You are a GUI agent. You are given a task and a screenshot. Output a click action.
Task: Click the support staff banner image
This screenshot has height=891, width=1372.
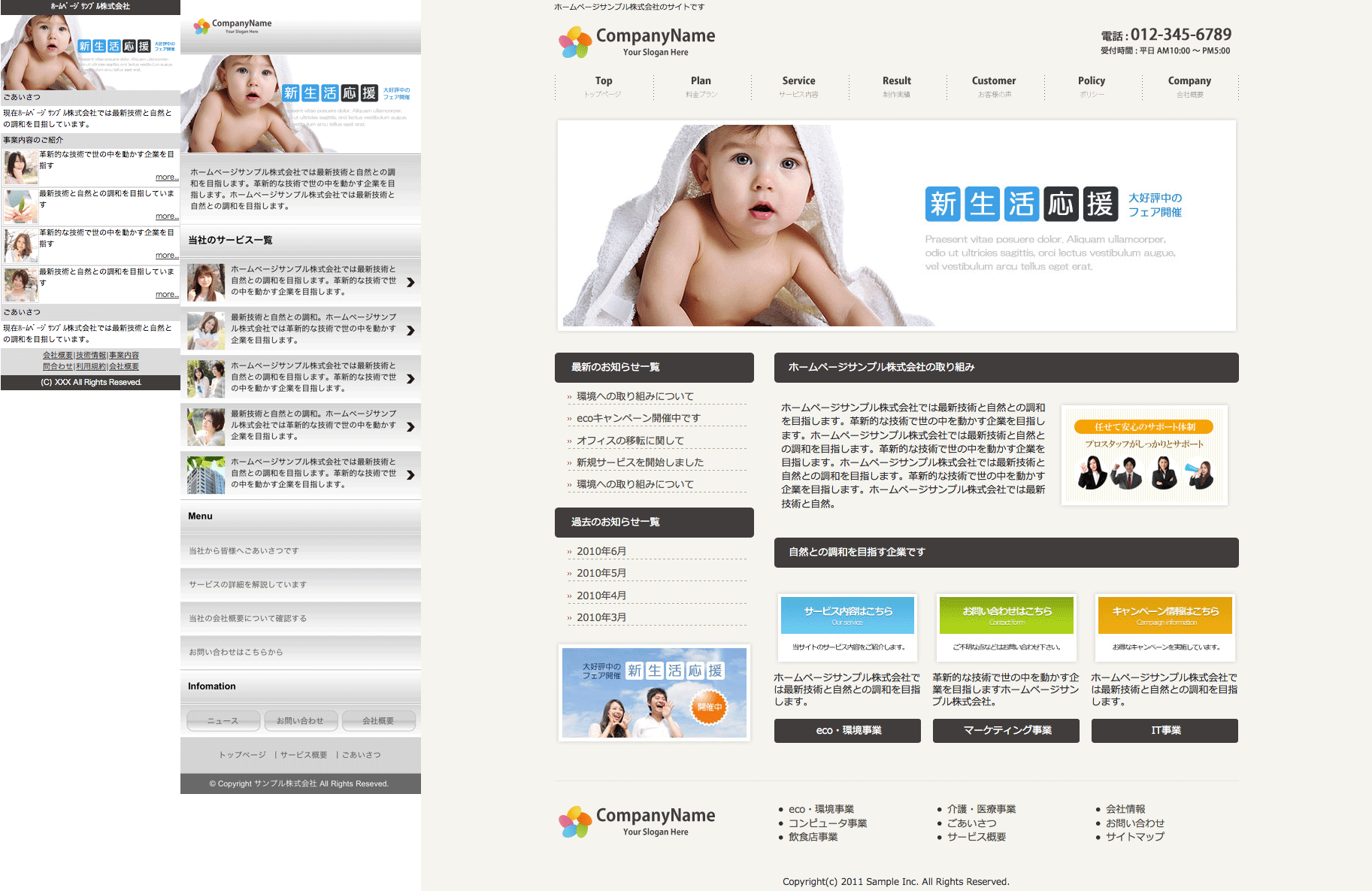pos(1143,456)
